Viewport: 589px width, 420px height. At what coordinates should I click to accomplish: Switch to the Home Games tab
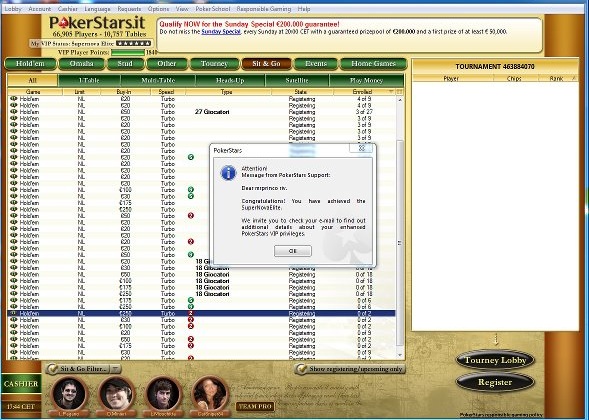pos(373,64)
